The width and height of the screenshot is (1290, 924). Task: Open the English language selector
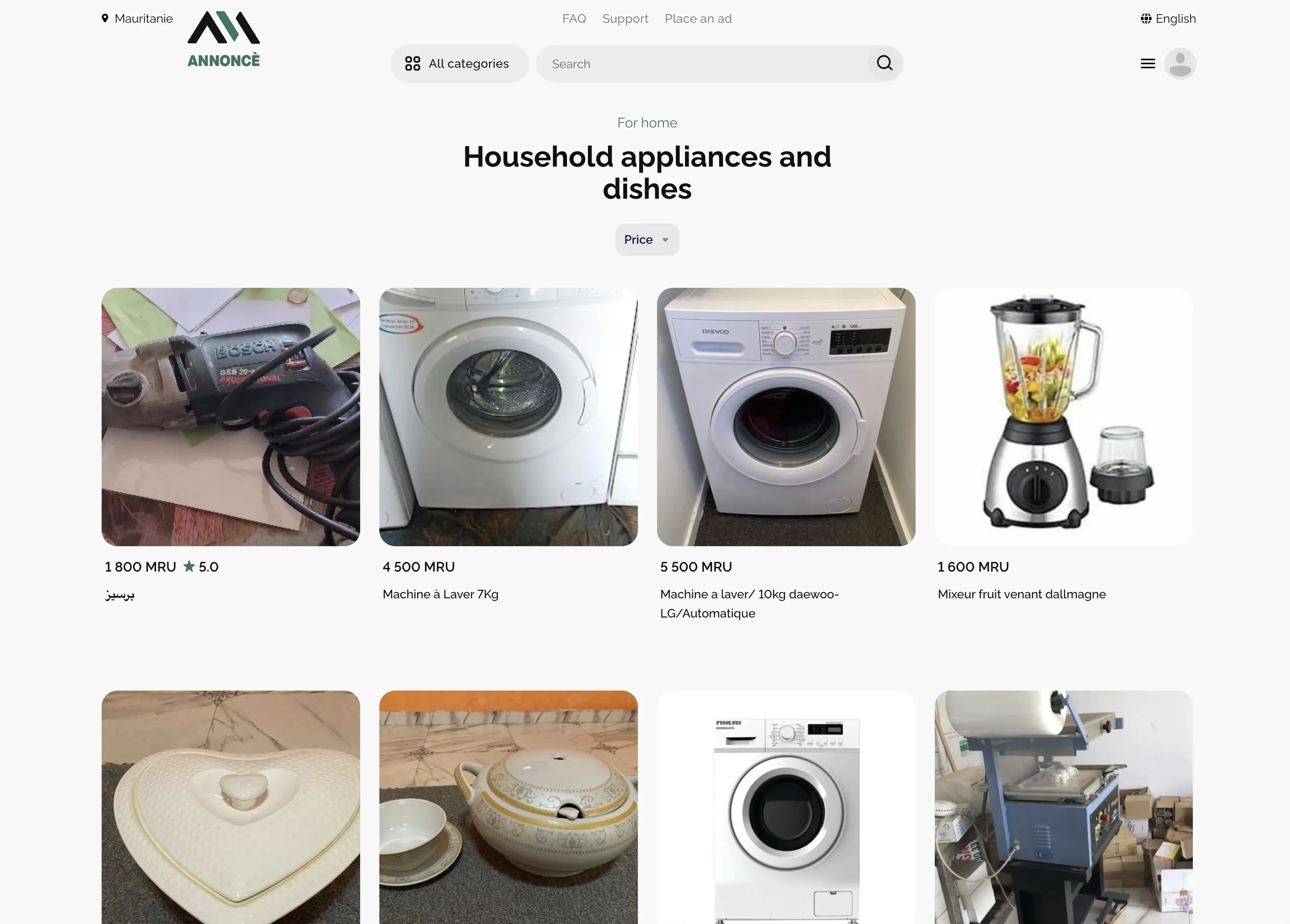pyautogui.click(x=1168, y=19)
